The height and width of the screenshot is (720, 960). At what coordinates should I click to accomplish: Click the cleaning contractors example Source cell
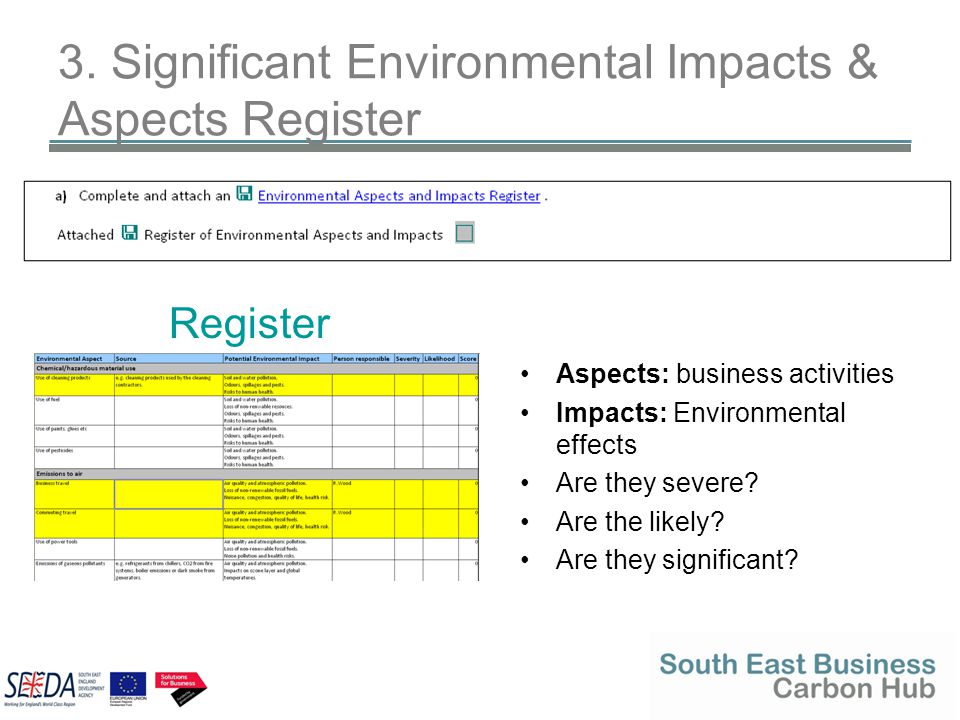pyautogui.click(x=168, y=385)
